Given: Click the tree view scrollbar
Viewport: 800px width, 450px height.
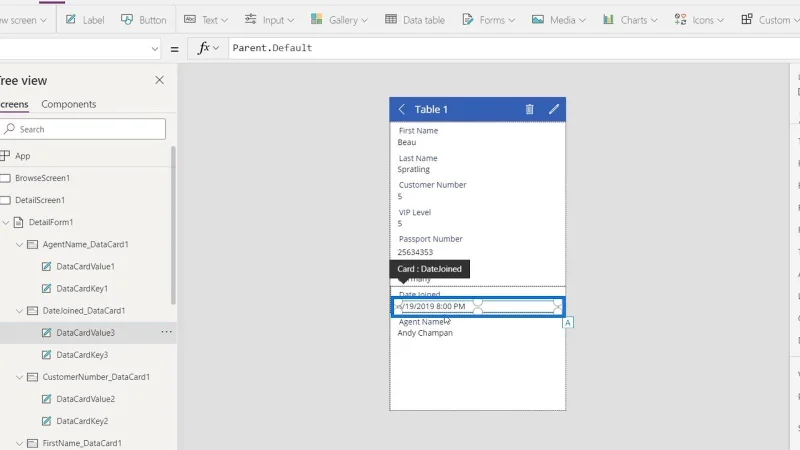Looking at the screenshot, I should tap(173, 225).
